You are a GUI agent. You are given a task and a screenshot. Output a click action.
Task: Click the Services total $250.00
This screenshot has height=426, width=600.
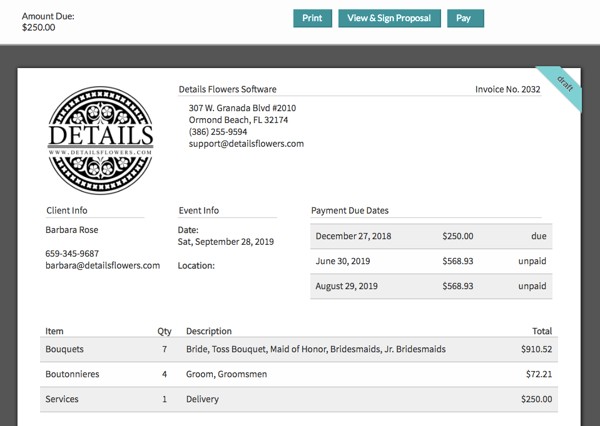(536, 399)
